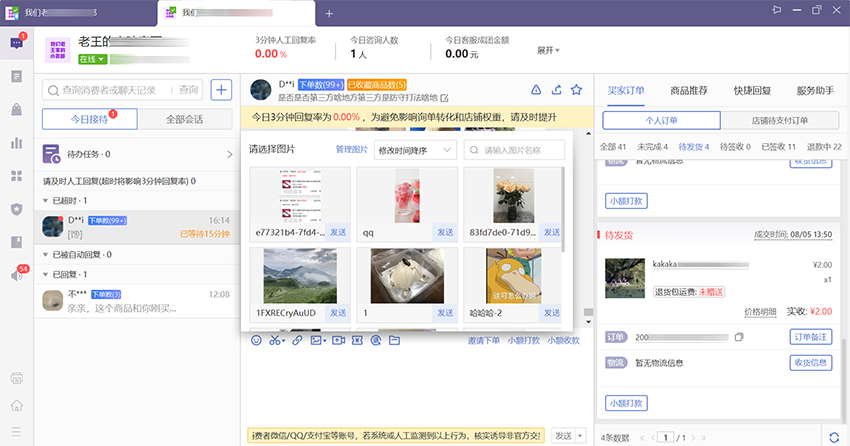
Task: Click the scissors screenshot tool icon
Action: coord(275,341)
